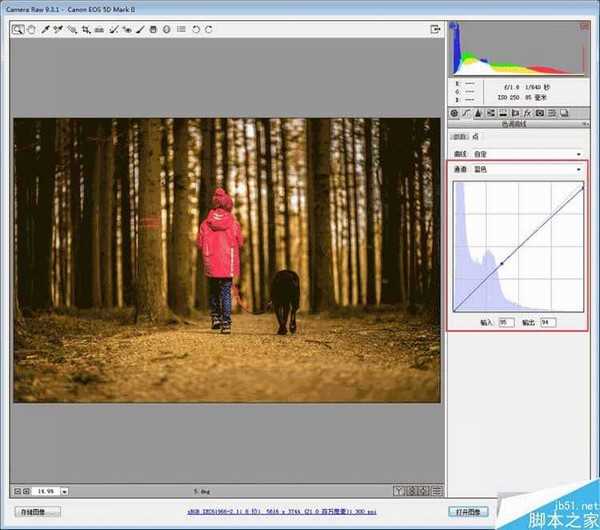Toggle highlight clipping warning in histogram
Viewport: 600px width, 530px height.
582,24
